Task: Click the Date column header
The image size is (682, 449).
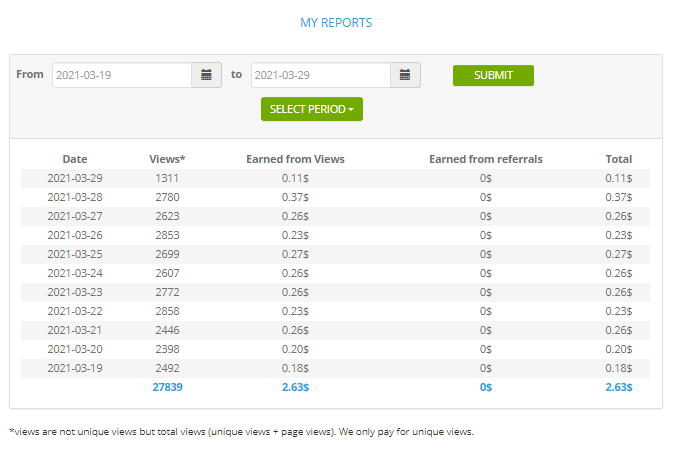Action: coord(75,159)
